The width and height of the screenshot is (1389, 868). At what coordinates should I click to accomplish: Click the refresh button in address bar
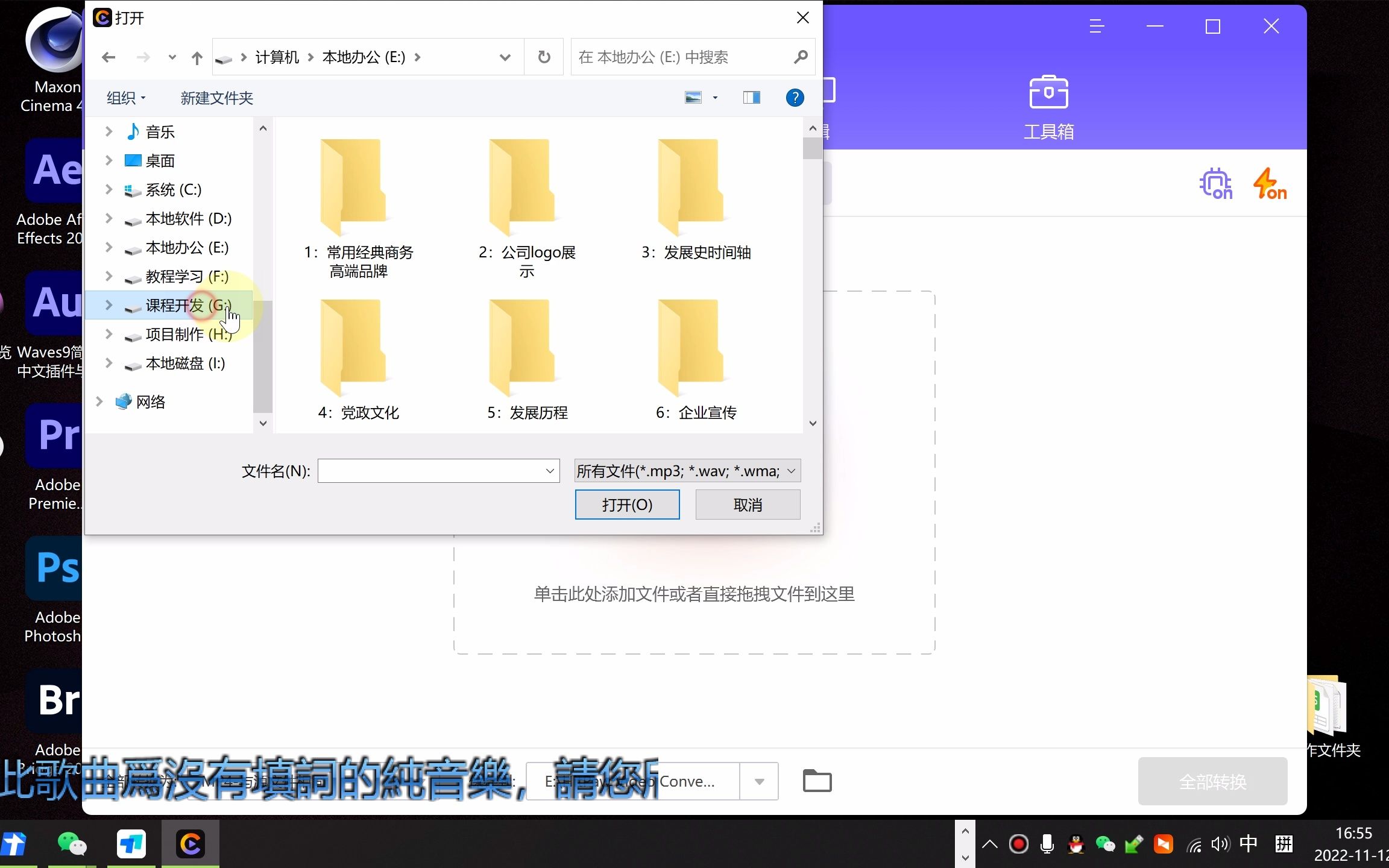[544, 57]
